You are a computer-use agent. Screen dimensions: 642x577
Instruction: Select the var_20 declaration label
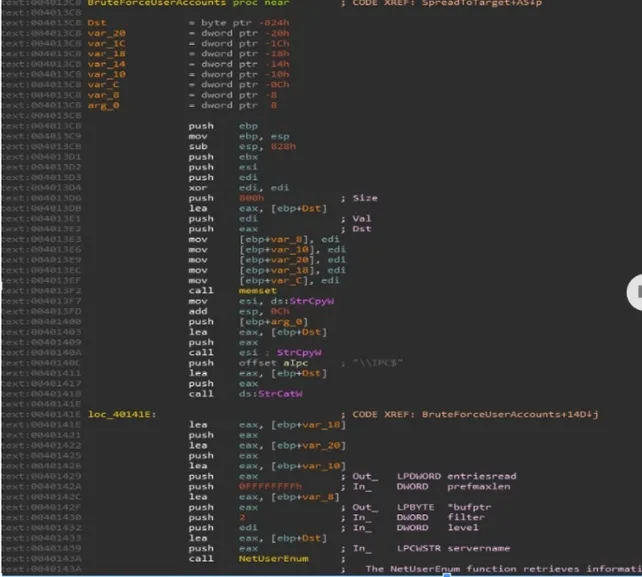pos(106,33)
